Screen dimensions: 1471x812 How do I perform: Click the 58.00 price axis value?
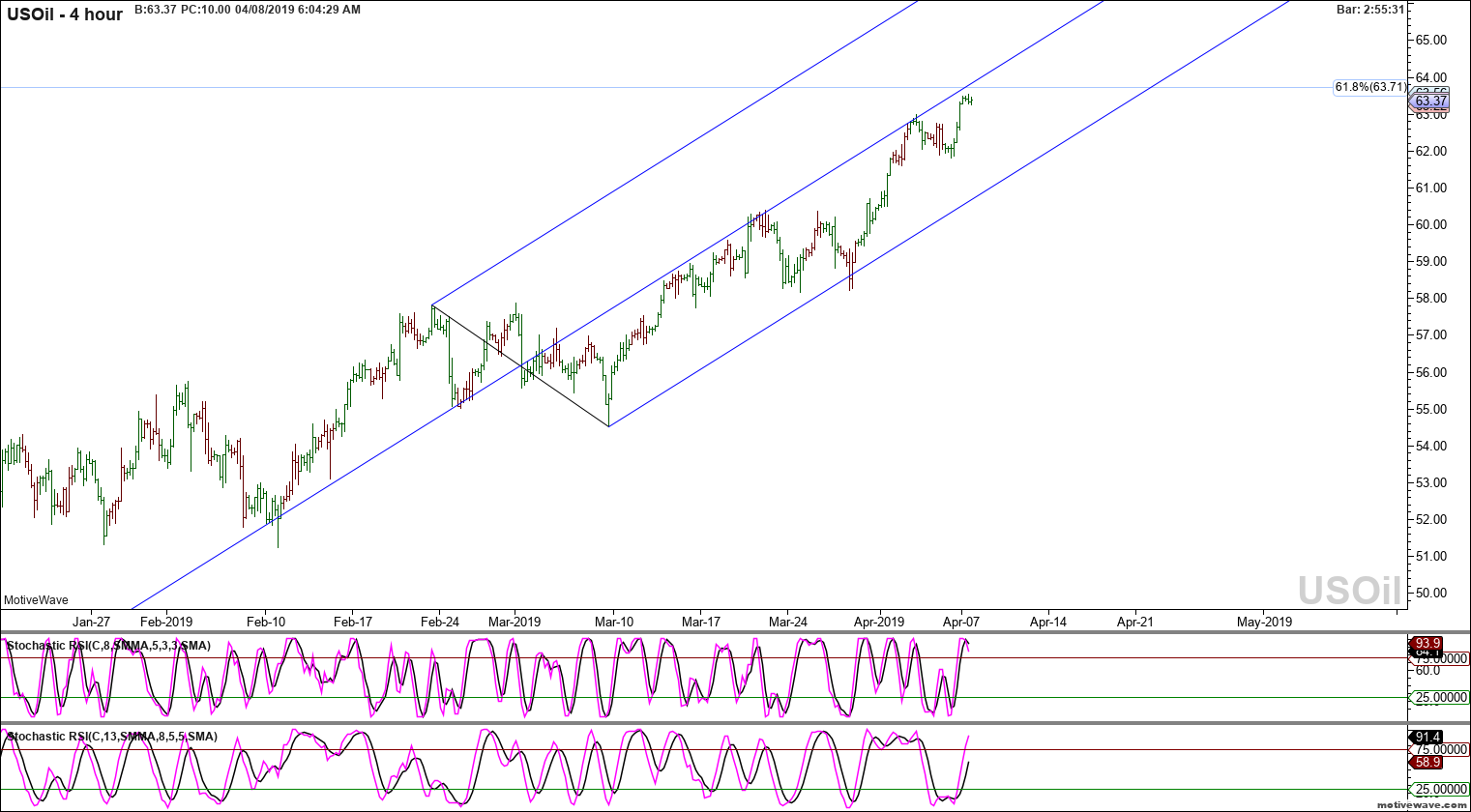[x=1431, y=299]
